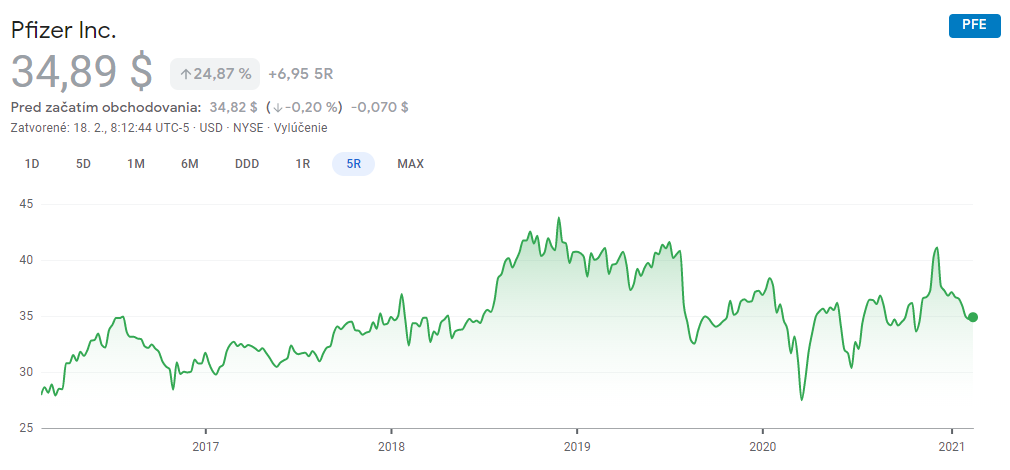The width and height of the screenshot is (1010, 470).
Task: Click the 2018 x-axis label
Action: 391,446
